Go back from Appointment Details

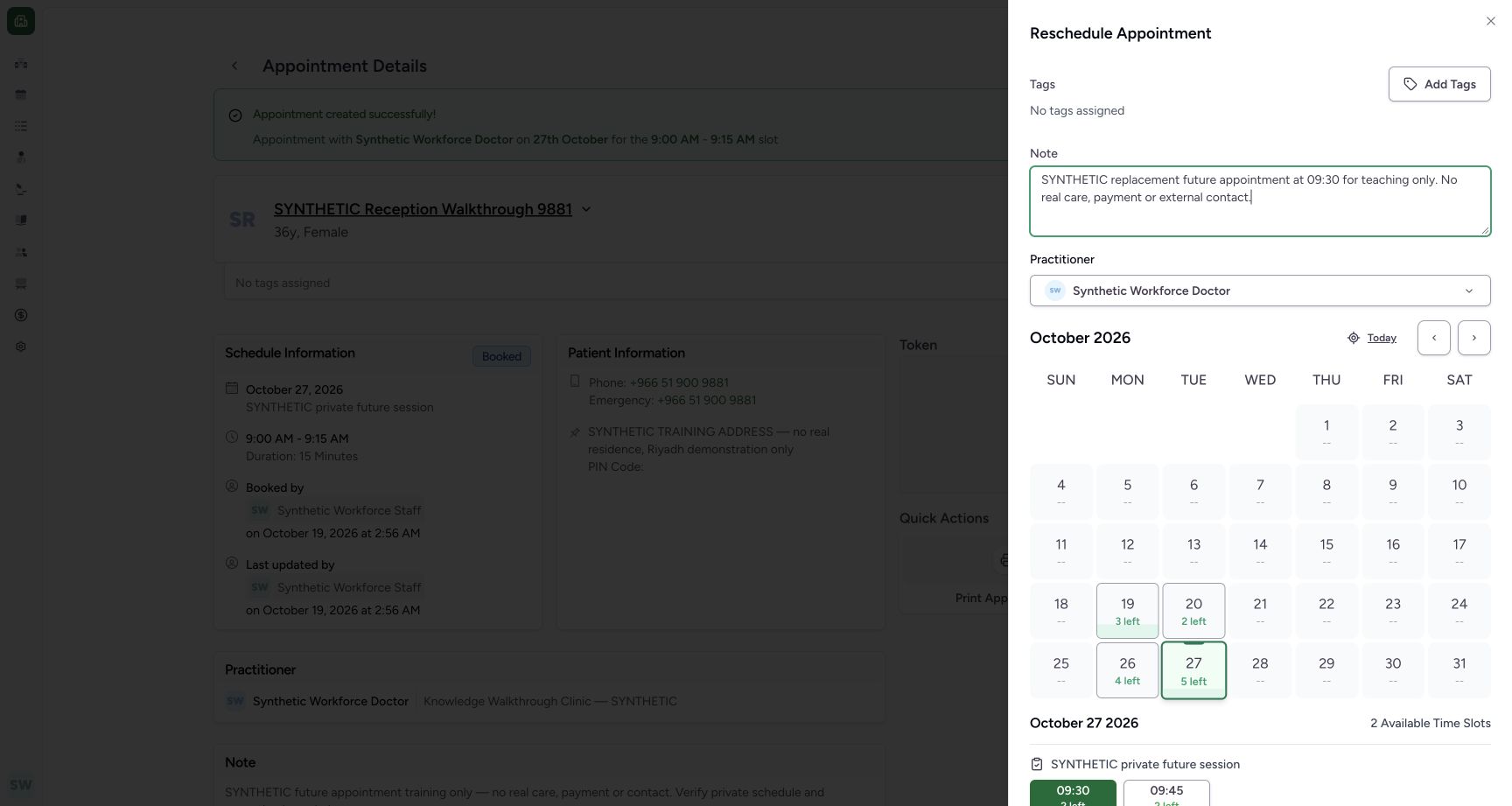pos(234,66)
